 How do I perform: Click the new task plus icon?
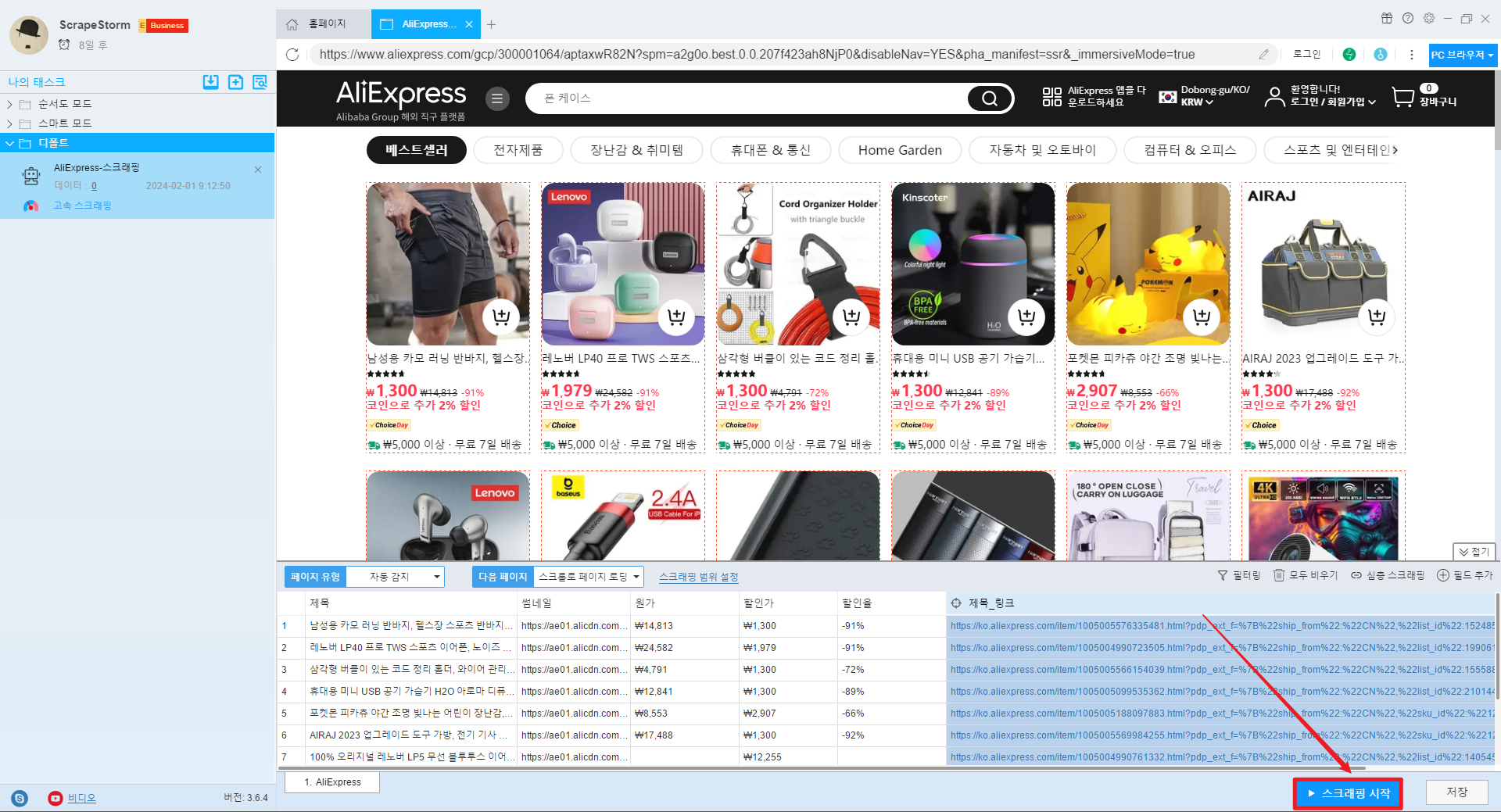tap(235, 82)
